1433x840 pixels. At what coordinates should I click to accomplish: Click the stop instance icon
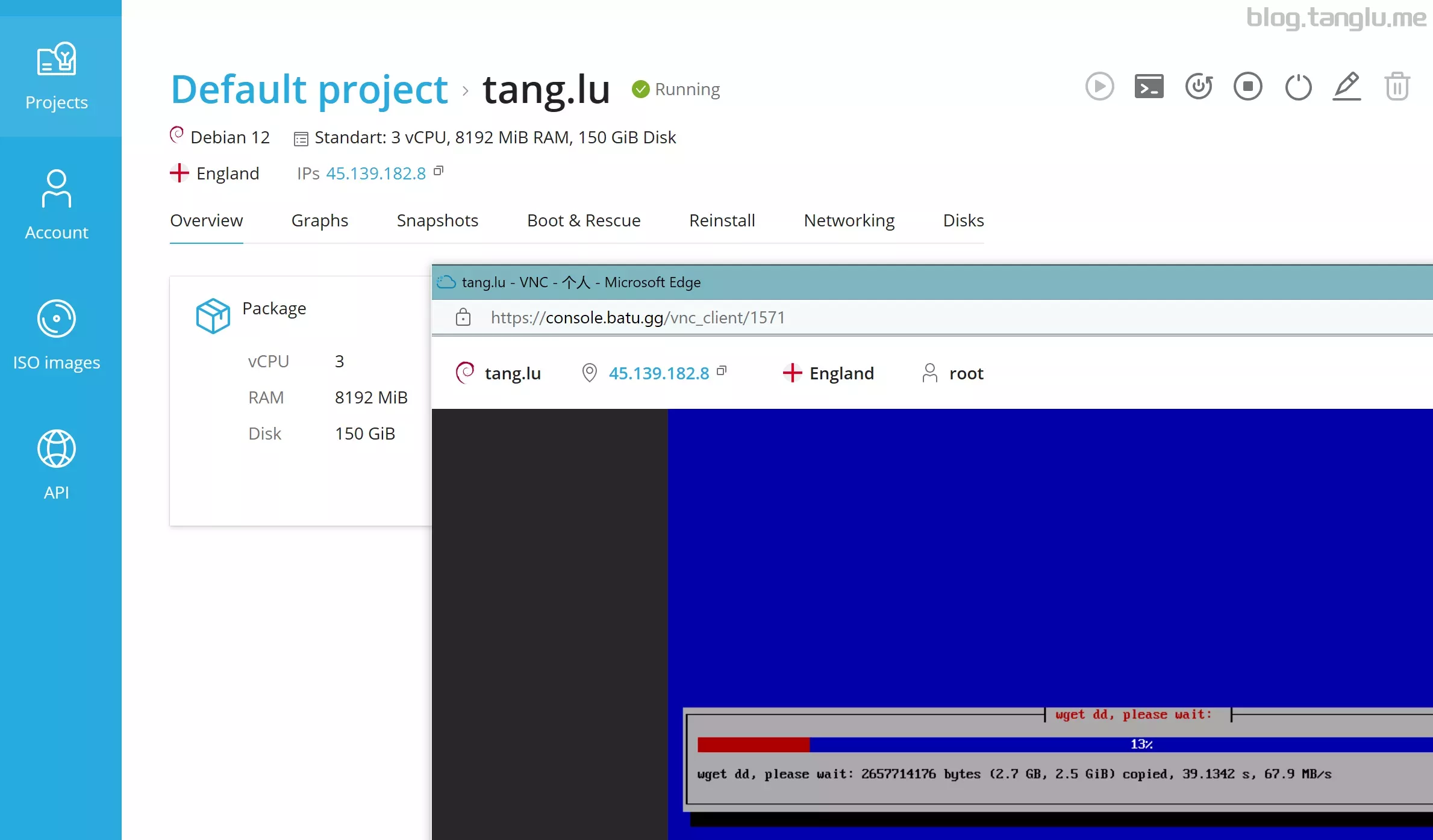1248,86
